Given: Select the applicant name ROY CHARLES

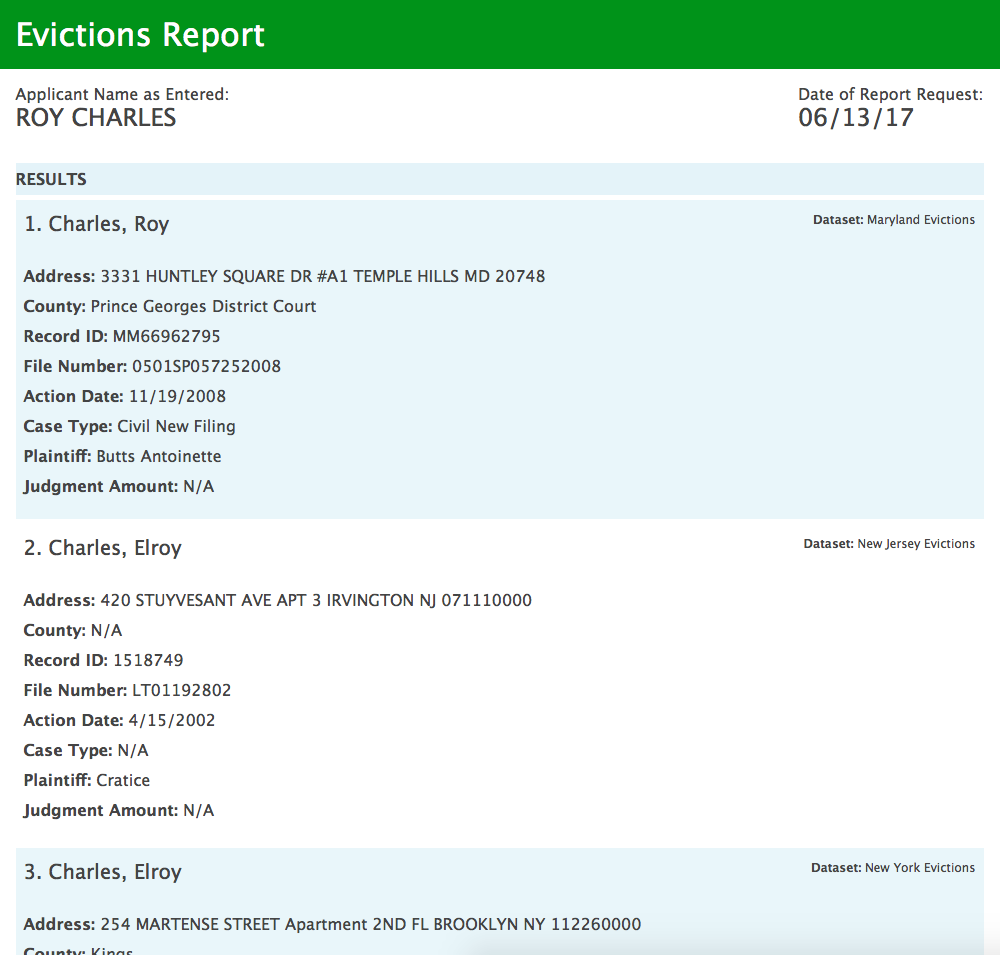Looking at the screenshot, I should 96,118.
